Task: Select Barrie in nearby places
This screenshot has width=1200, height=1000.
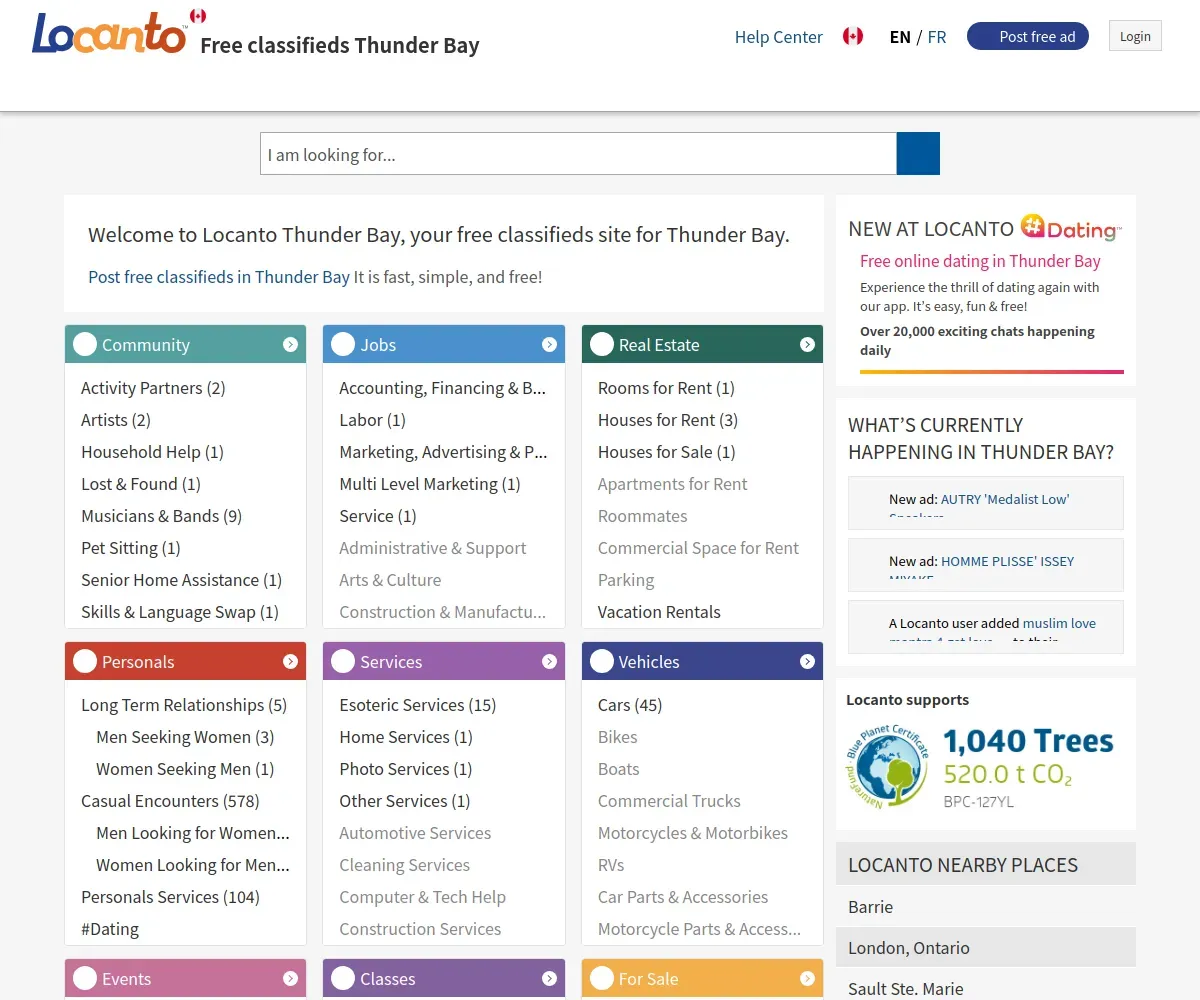Action: point(986,907)
